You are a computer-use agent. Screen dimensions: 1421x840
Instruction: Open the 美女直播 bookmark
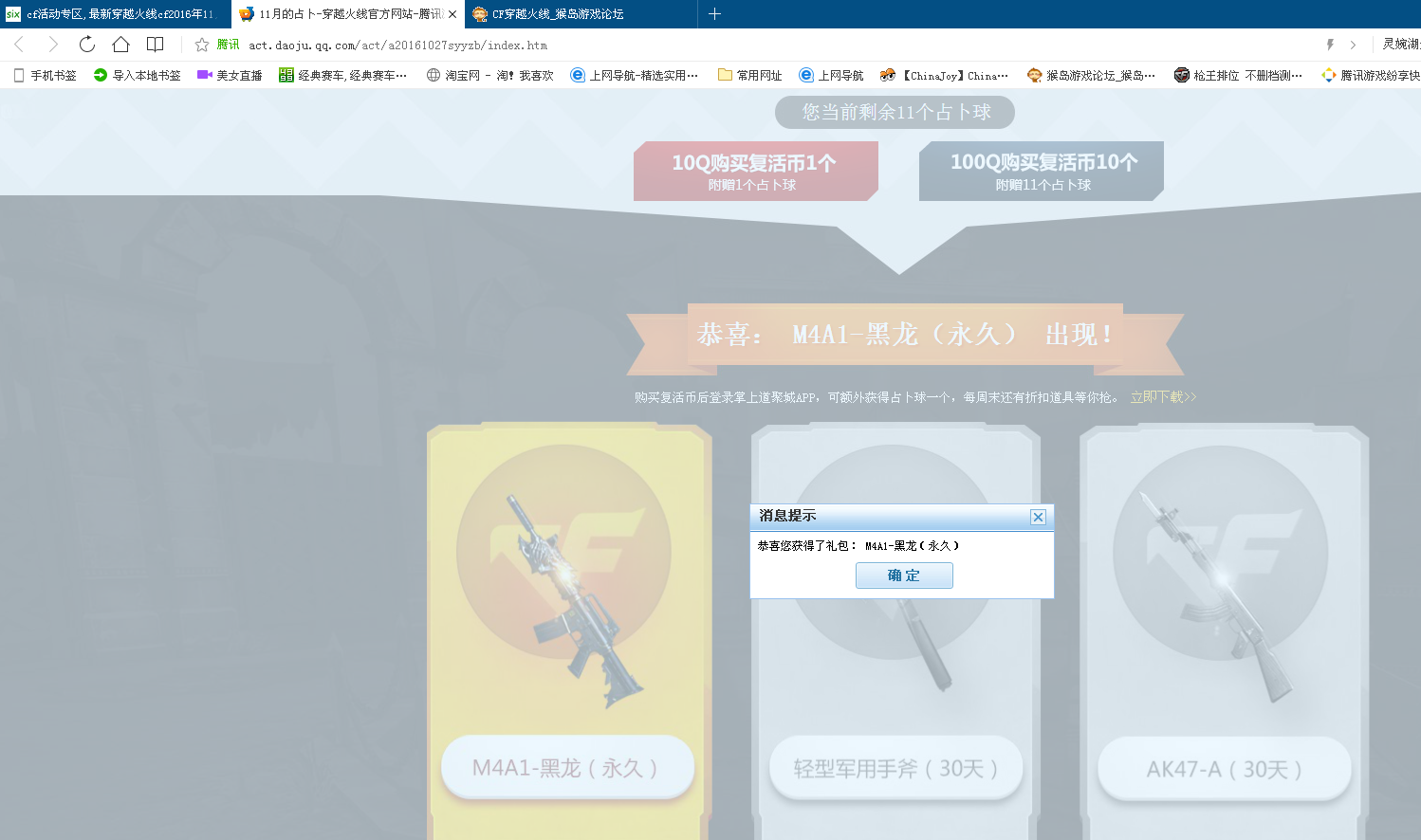click(230, 75)
